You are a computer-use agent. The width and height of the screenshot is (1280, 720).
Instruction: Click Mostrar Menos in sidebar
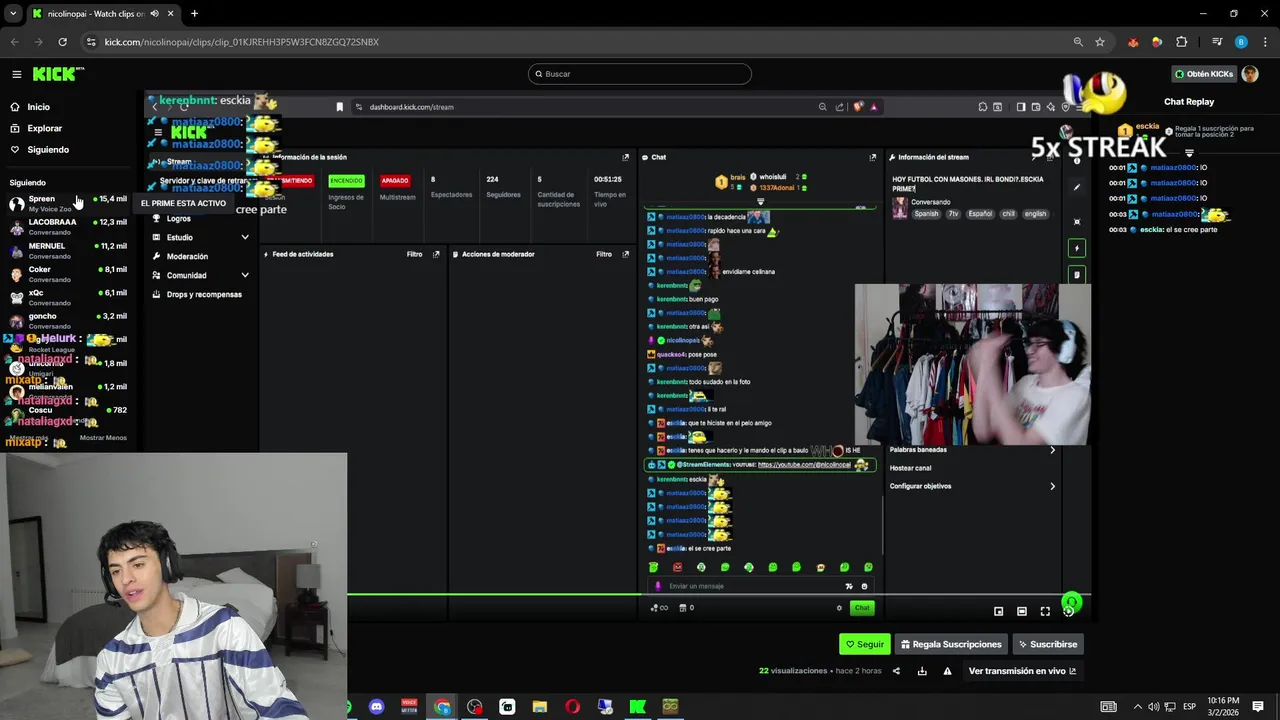click(x=103, y=438)
